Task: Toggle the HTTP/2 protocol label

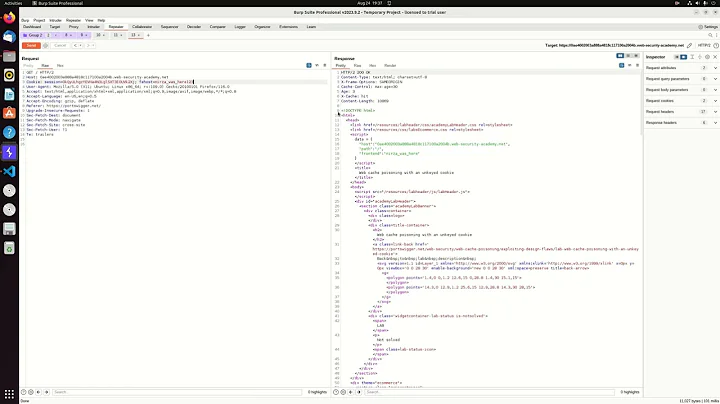Action: (704, 45)
